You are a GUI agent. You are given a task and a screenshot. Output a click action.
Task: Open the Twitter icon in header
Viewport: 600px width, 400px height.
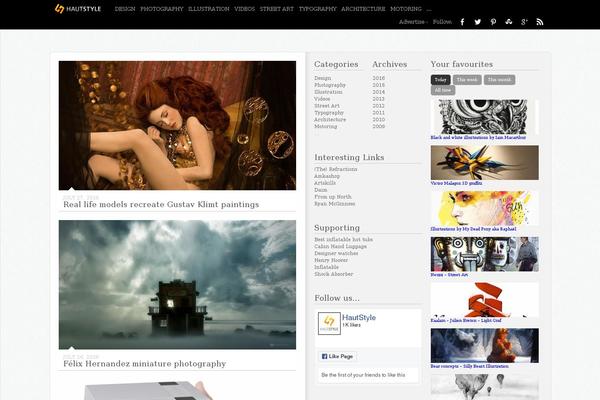coord(478,22)
